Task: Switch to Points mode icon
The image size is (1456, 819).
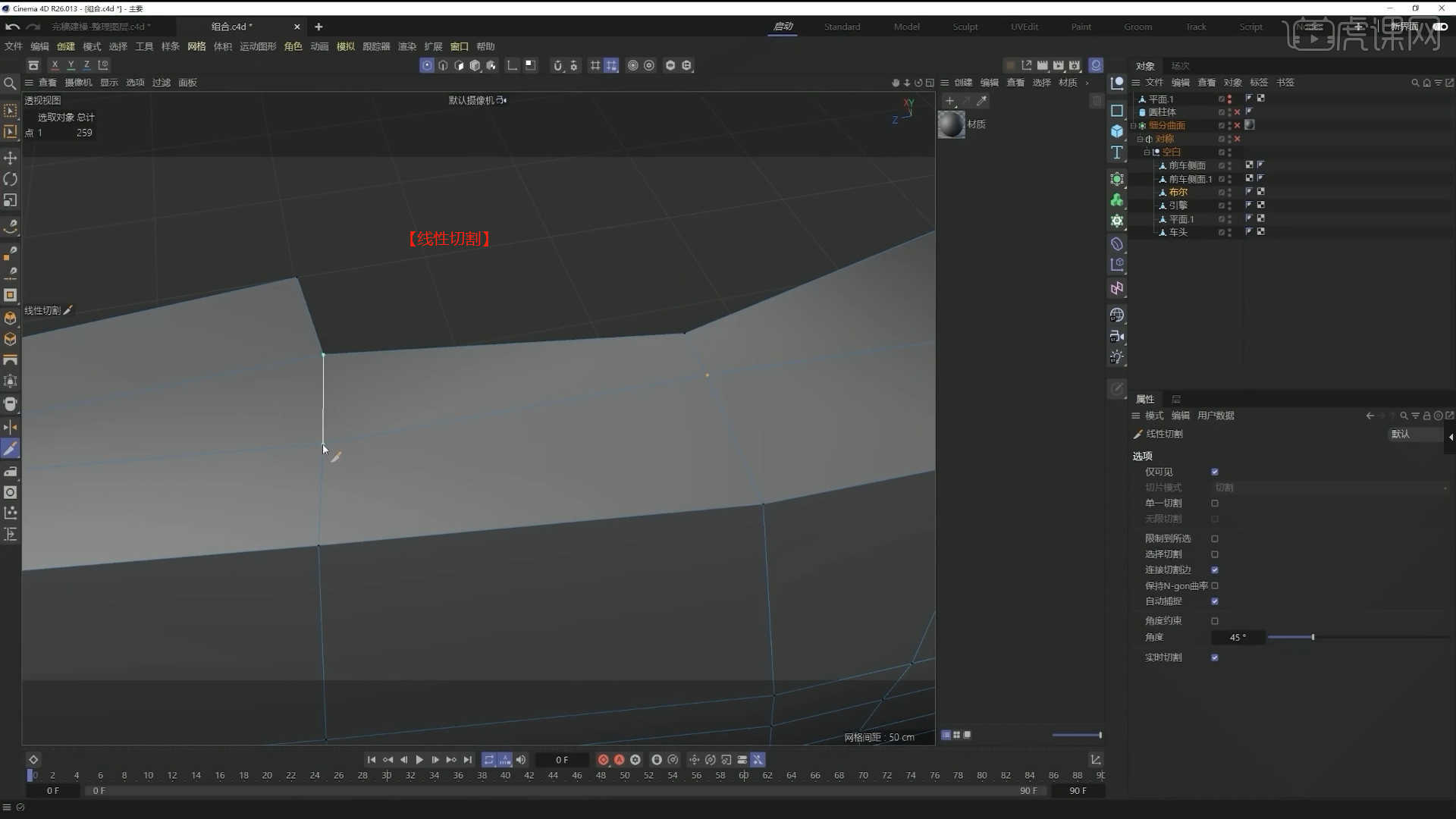Action: click(427, 65)
